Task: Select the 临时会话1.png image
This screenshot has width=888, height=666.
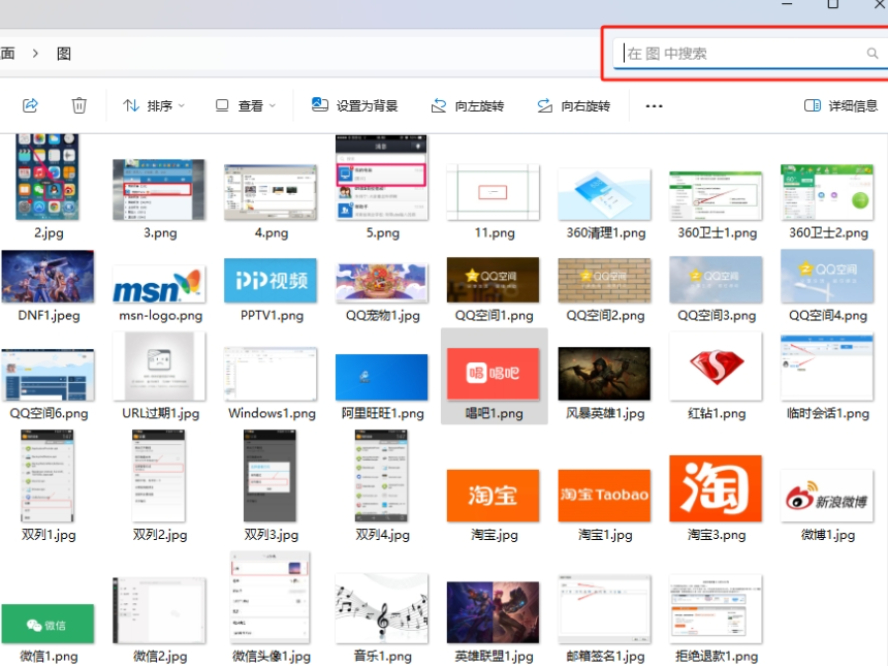Action: [x=827, y=367]
